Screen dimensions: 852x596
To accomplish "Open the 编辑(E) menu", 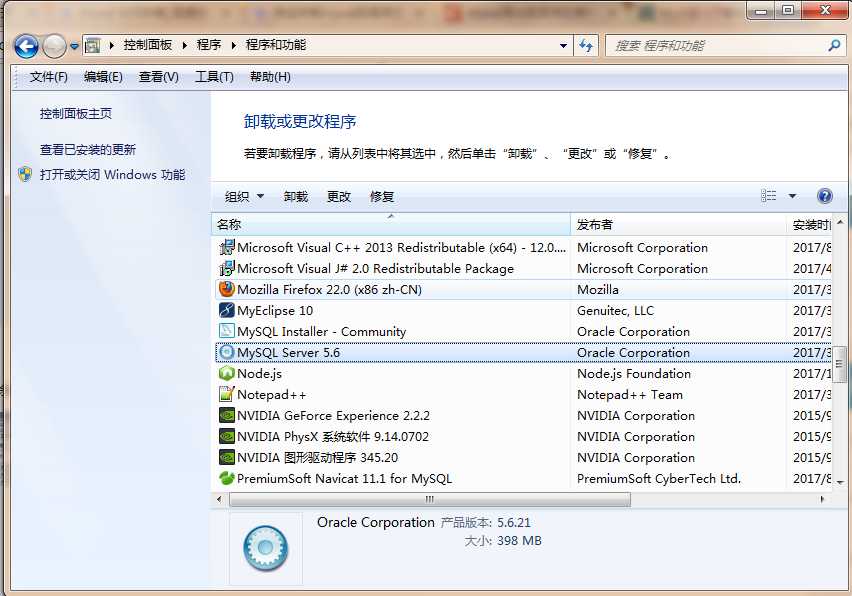I will pos(103,77).
